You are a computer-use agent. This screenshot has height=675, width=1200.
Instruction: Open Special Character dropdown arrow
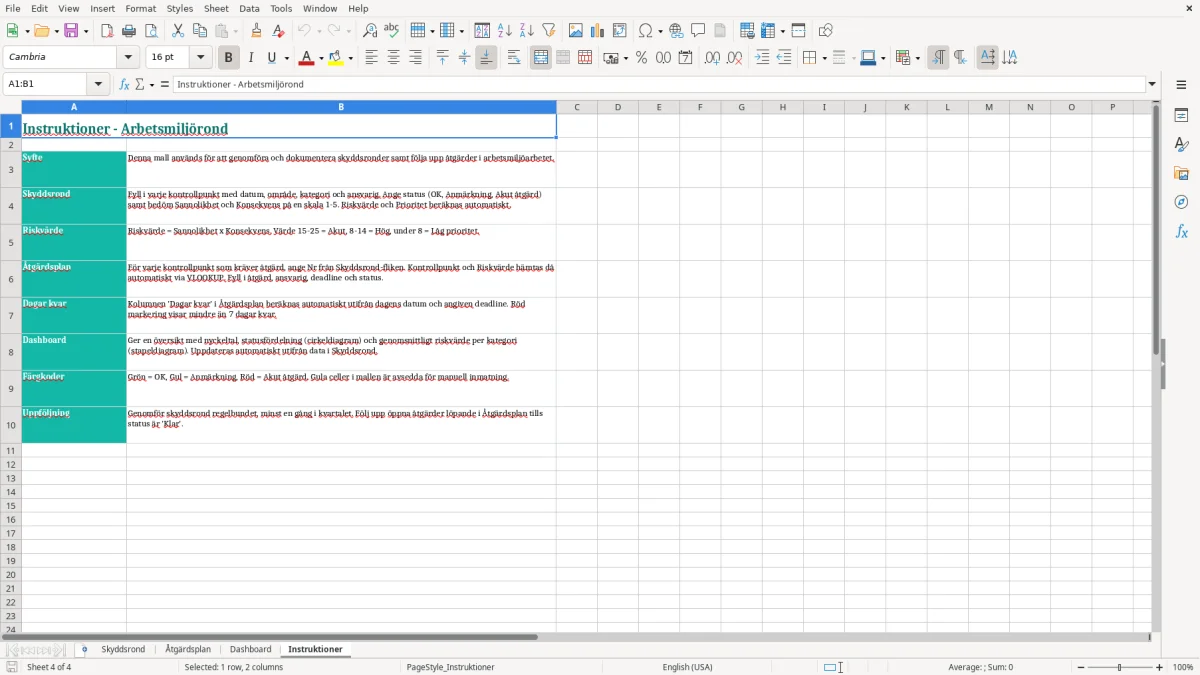coord(660,31)
